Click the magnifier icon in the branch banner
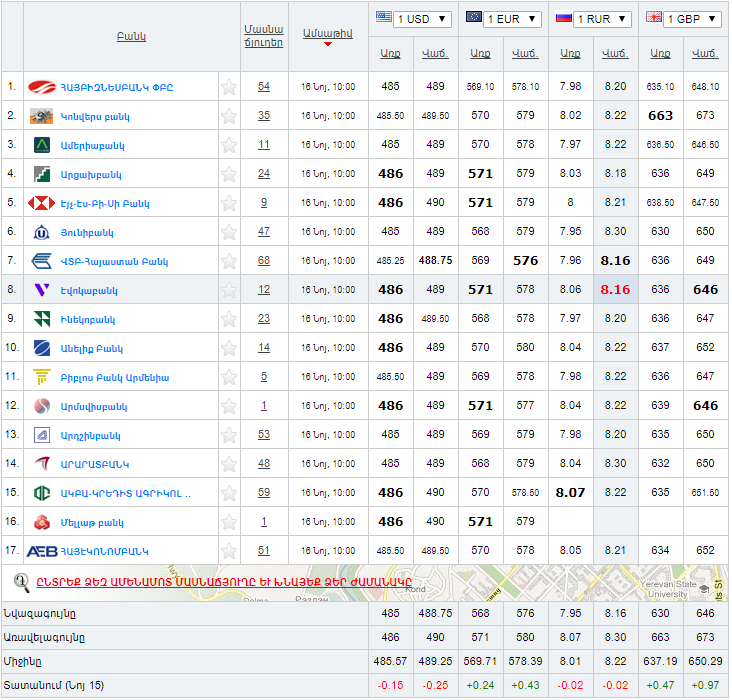732x700 pixels. (x=21, y=581)
